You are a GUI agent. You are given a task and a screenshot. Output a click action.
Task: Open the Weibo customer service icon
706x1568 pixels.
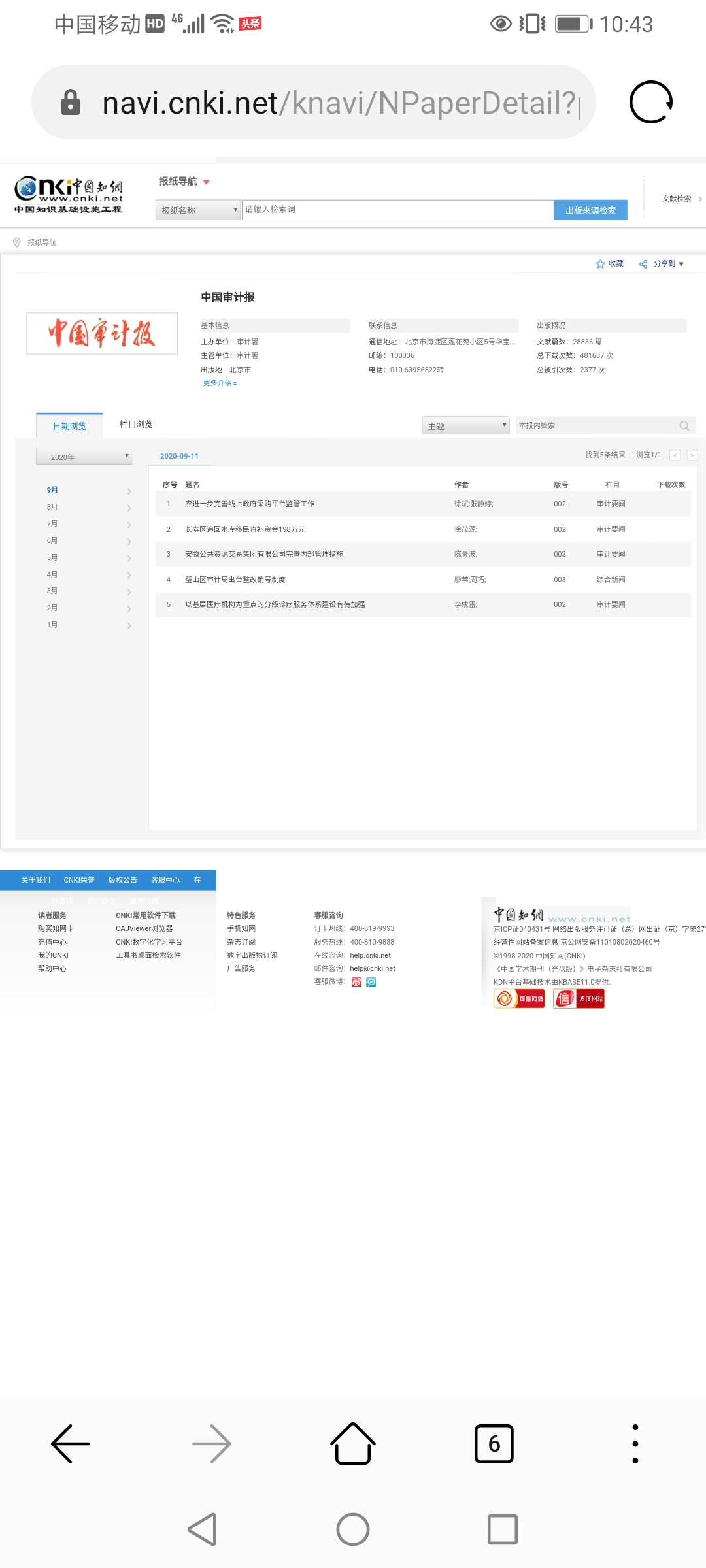[x=357, y=982]
